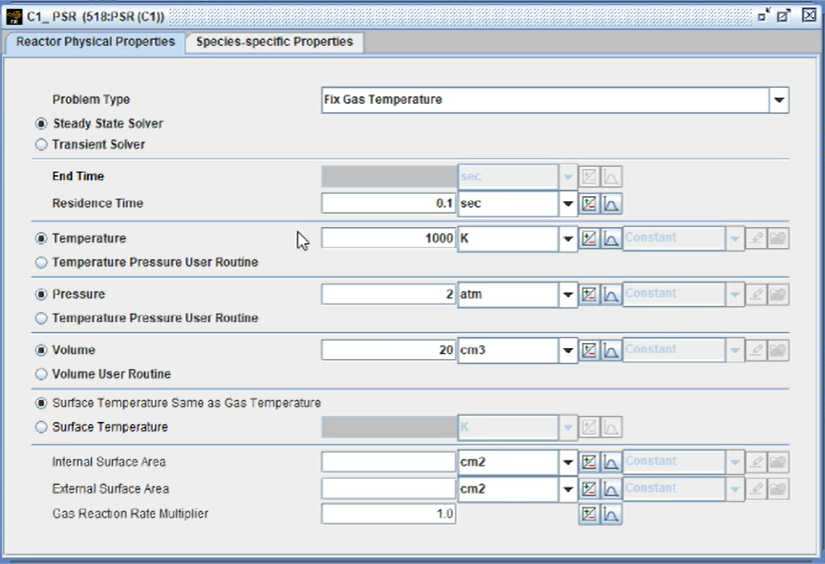Click the open-file icon in Temperature row

(778, 238)
